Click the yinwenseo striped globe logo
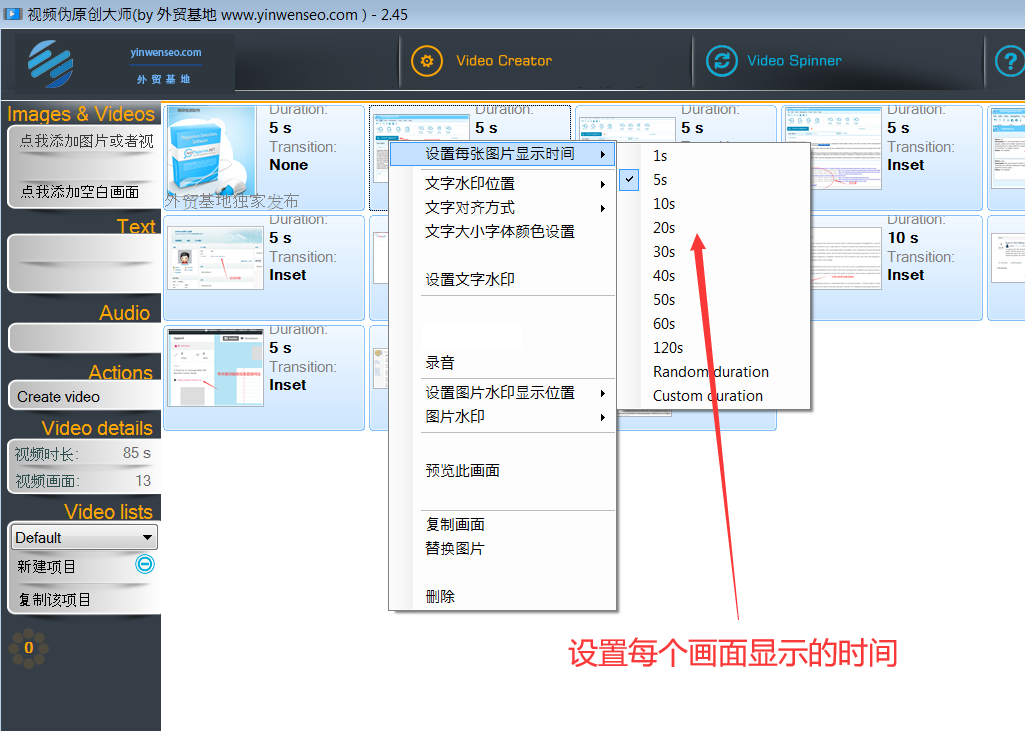 [x=51, y=64]
